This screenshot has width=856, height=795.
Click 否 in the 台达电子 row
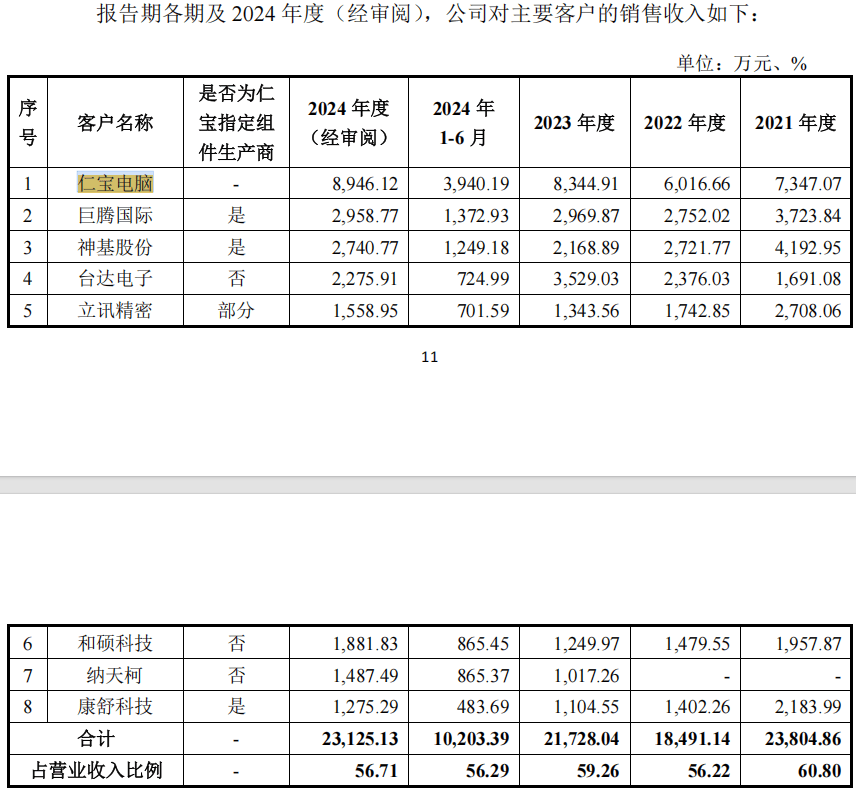pyautogui.click(x=236, y=278)
